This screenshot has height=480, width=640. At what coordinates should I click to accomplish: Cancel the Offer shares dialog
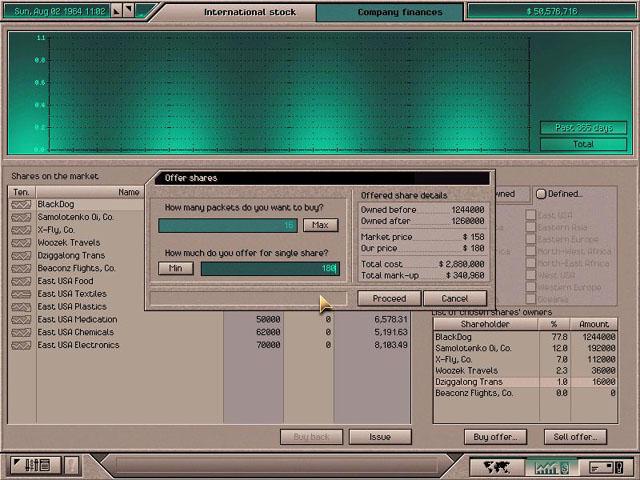pos(454,298)
